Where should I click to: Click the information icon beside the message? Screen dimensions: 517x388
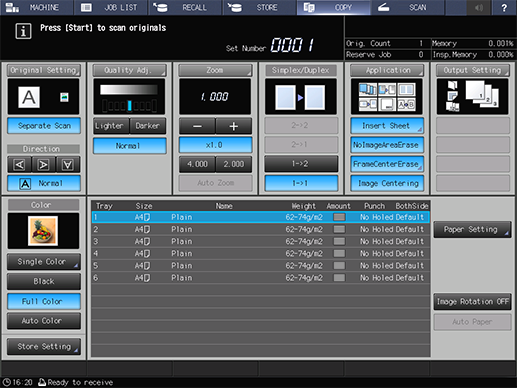pos(23,31)
